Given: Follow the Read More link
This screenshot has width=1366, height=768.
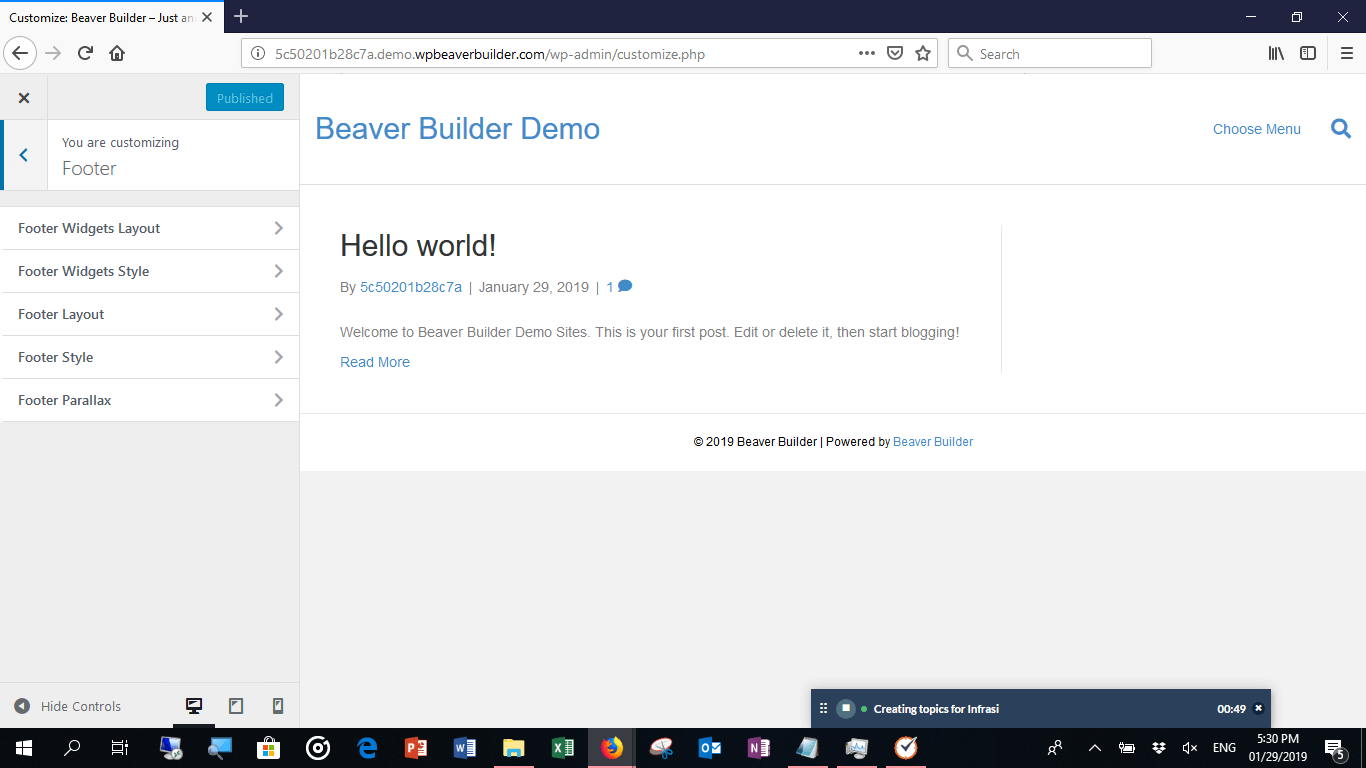Looking at the screenshot, I should (x=375, y=361).
